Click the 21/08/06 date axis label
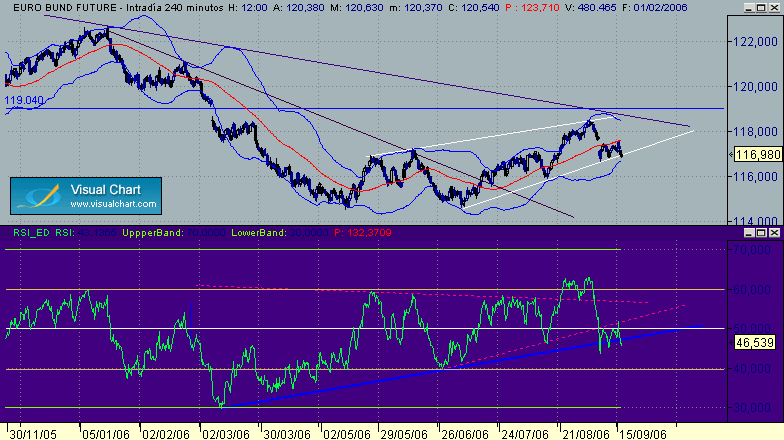 (x=586, y=434)
